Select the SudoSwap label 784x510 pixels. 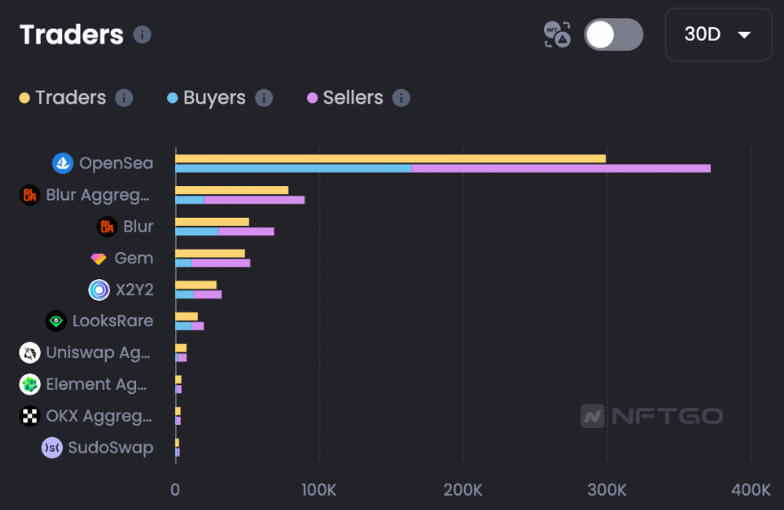click(110, 448)
